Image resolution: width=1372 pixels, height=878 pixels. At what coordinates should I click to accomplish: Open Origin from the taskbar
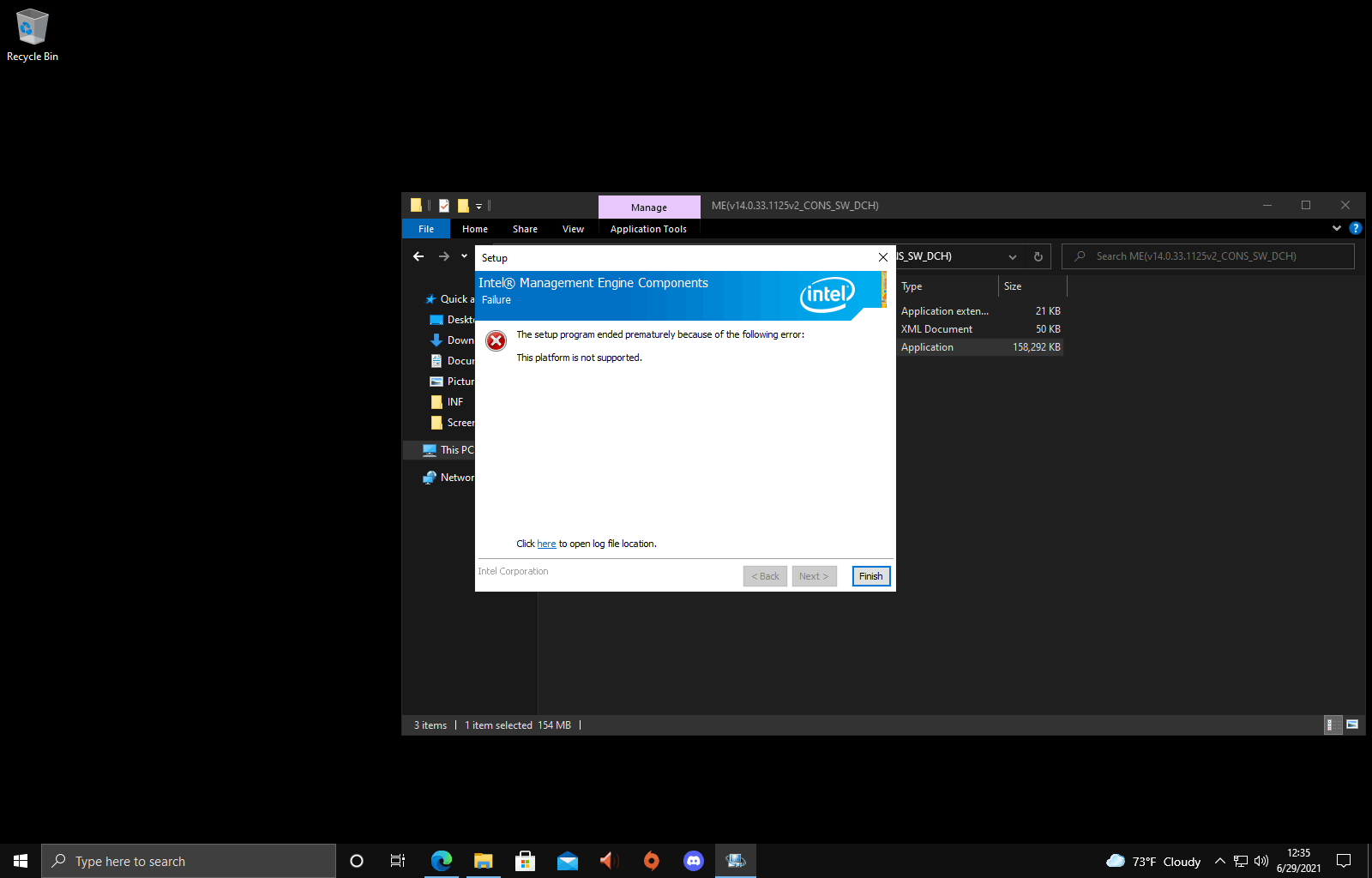pyautogui.click(x=652, y=861)
